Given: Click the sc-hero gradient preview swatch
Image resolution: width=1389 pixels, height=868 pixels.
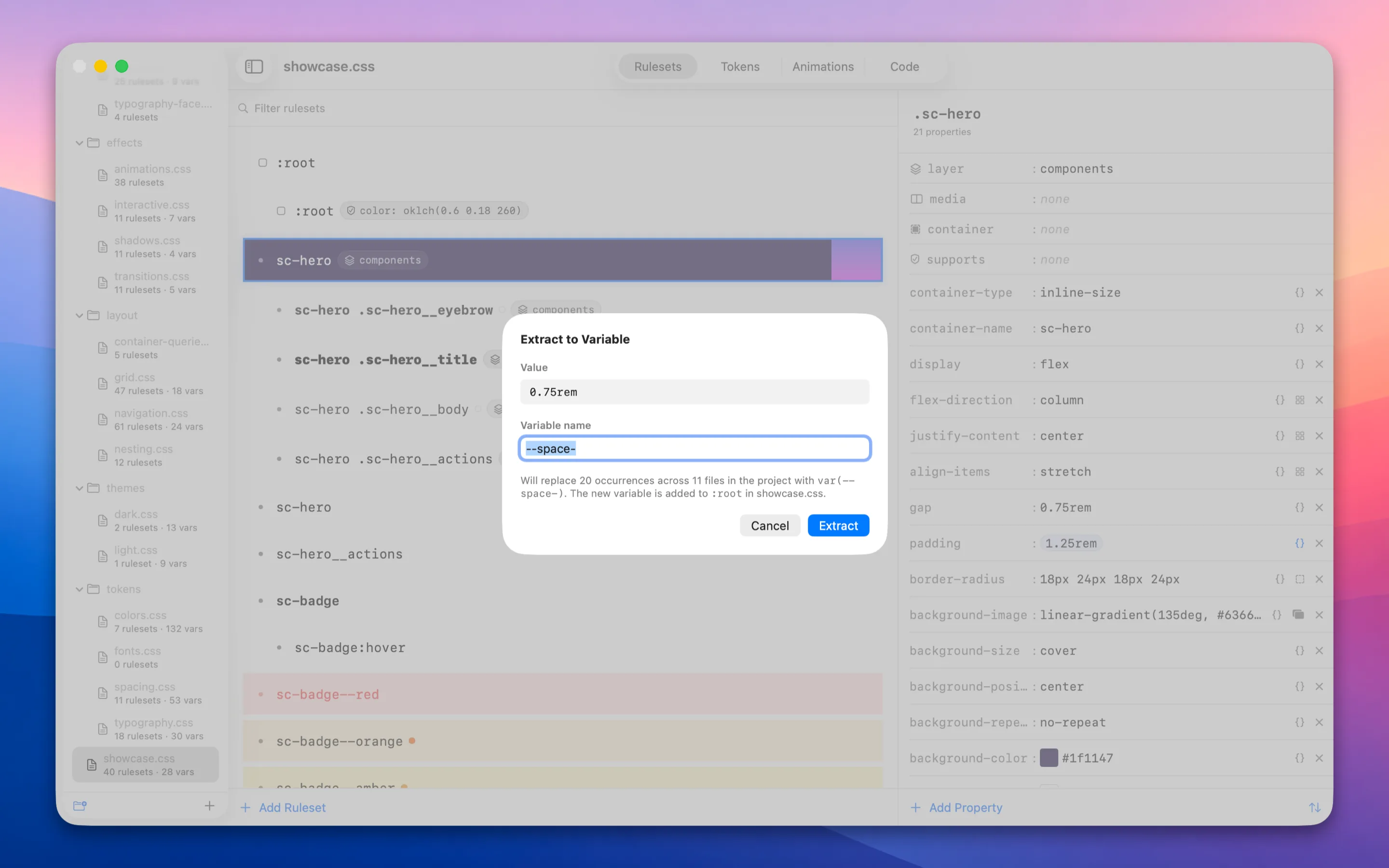Looking at the screenshot, I should (857, 260).
